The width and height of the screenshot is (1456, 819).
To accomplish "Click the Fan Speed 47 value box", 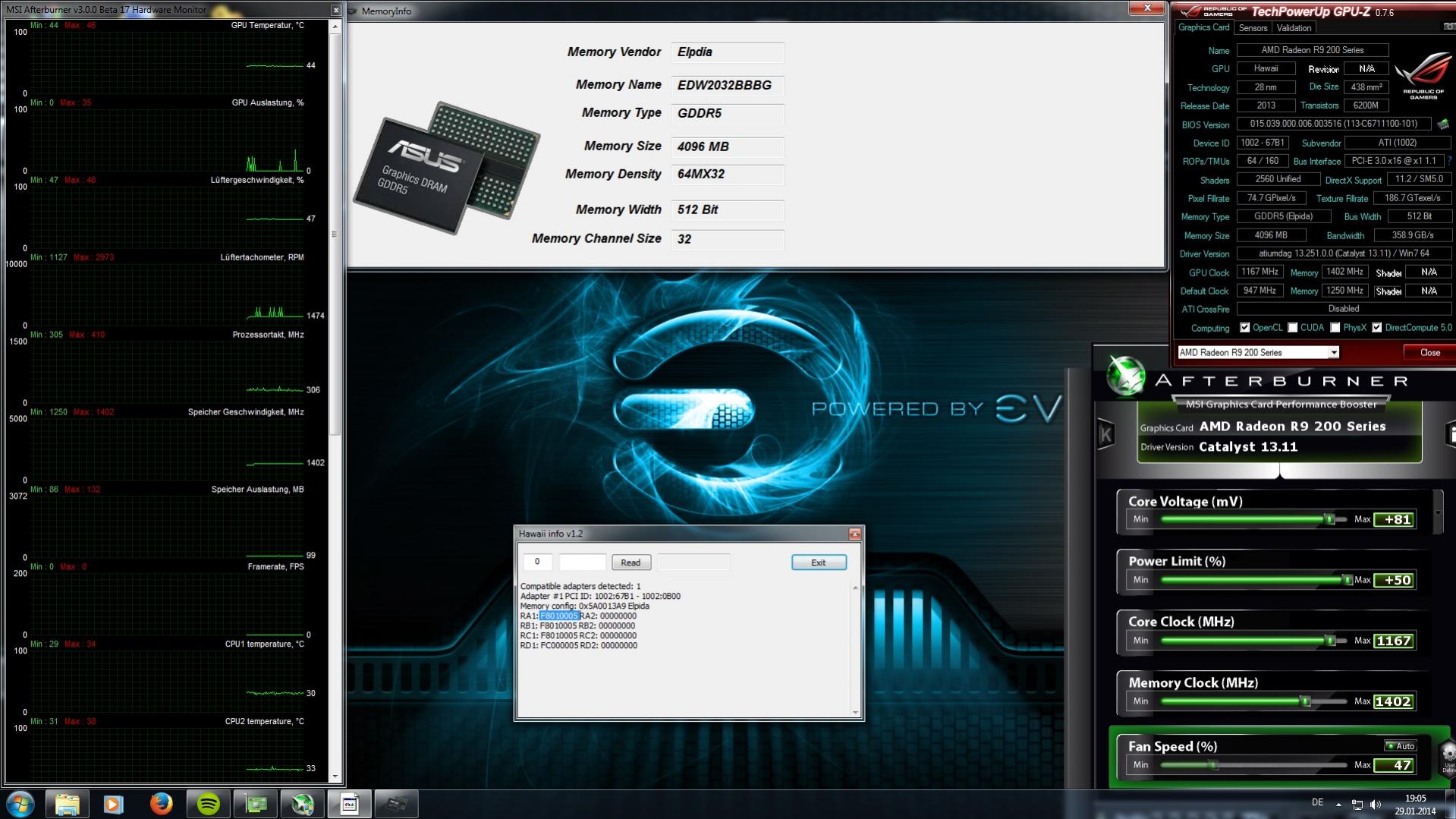I will [x=1395, y=766].
